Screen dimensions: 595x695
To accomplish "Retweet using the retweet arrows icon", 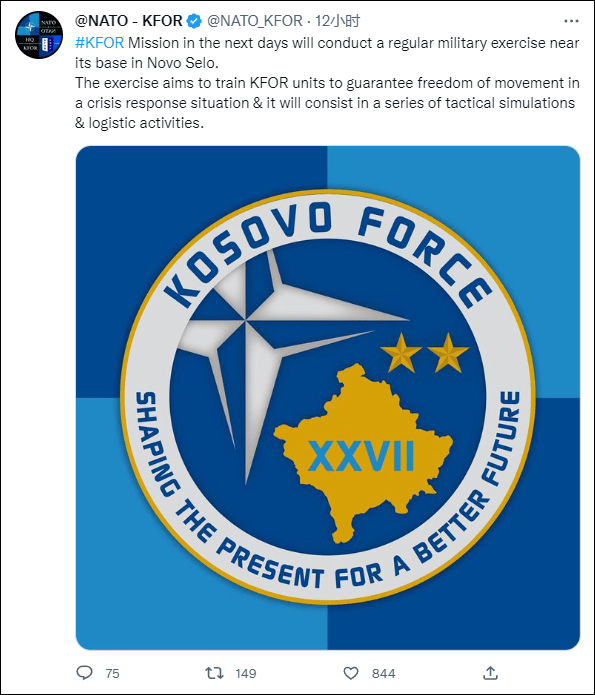I will coord(214,673).
